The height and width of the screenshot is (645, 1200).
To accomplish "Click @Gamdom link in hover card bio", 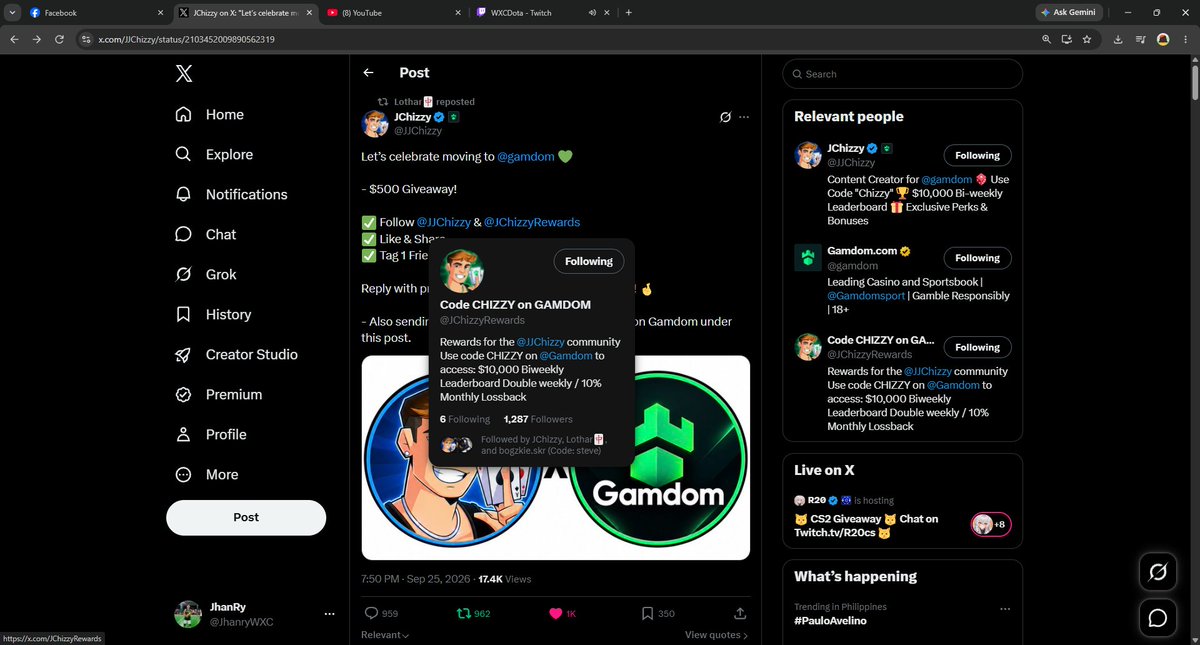I will click(565, 355).
